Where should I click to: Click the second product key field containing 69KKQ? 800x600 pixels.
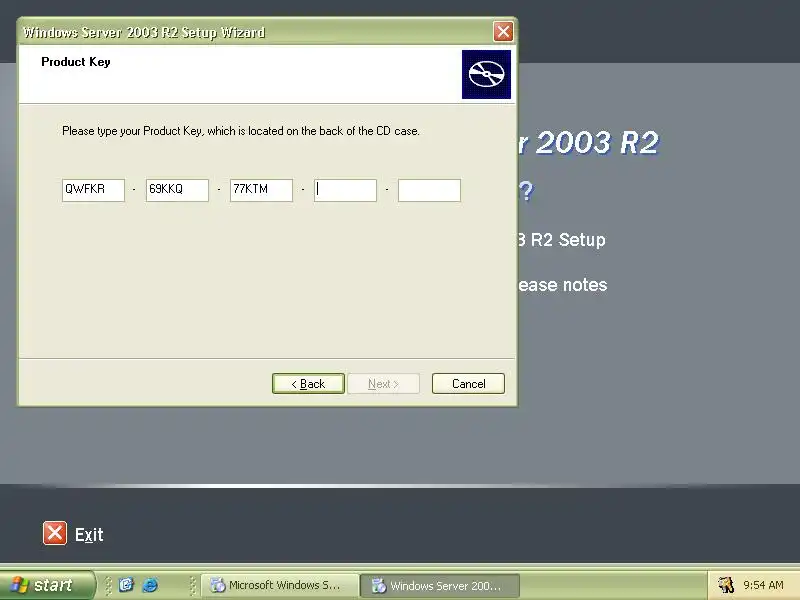(177, 190)
